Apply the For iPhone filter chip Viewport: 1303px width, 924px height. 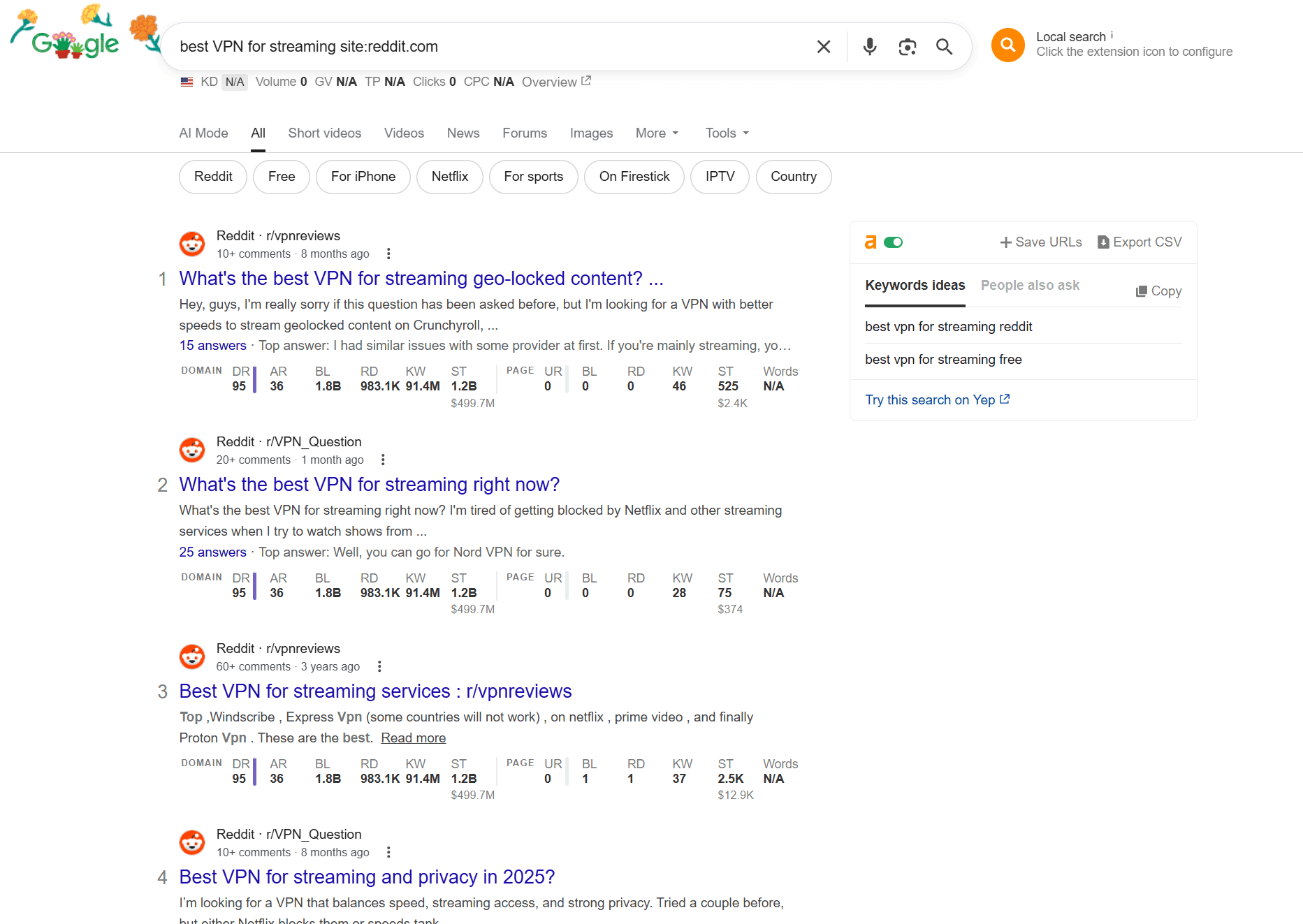pos(363,177)
